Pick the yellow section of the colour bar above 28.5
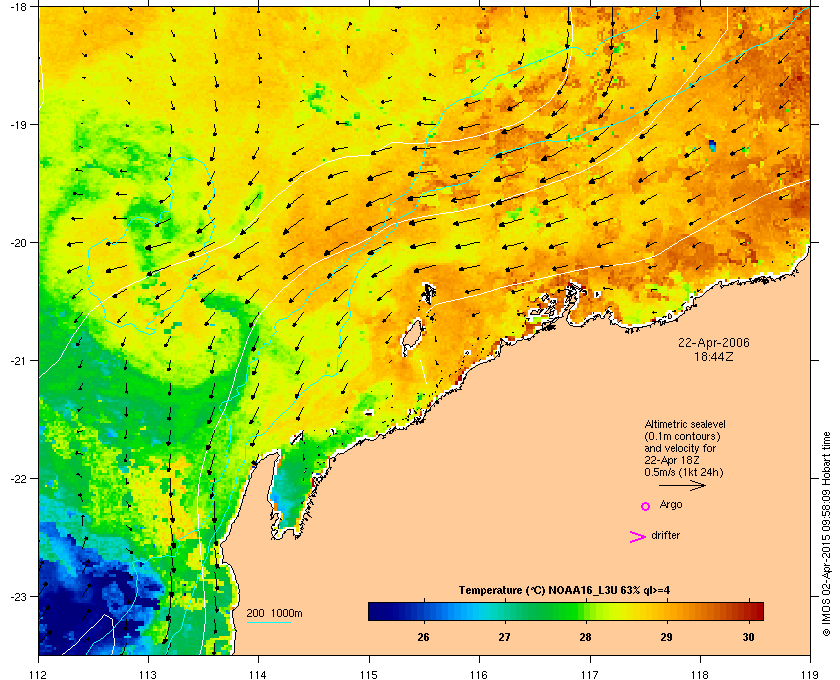 627,611
